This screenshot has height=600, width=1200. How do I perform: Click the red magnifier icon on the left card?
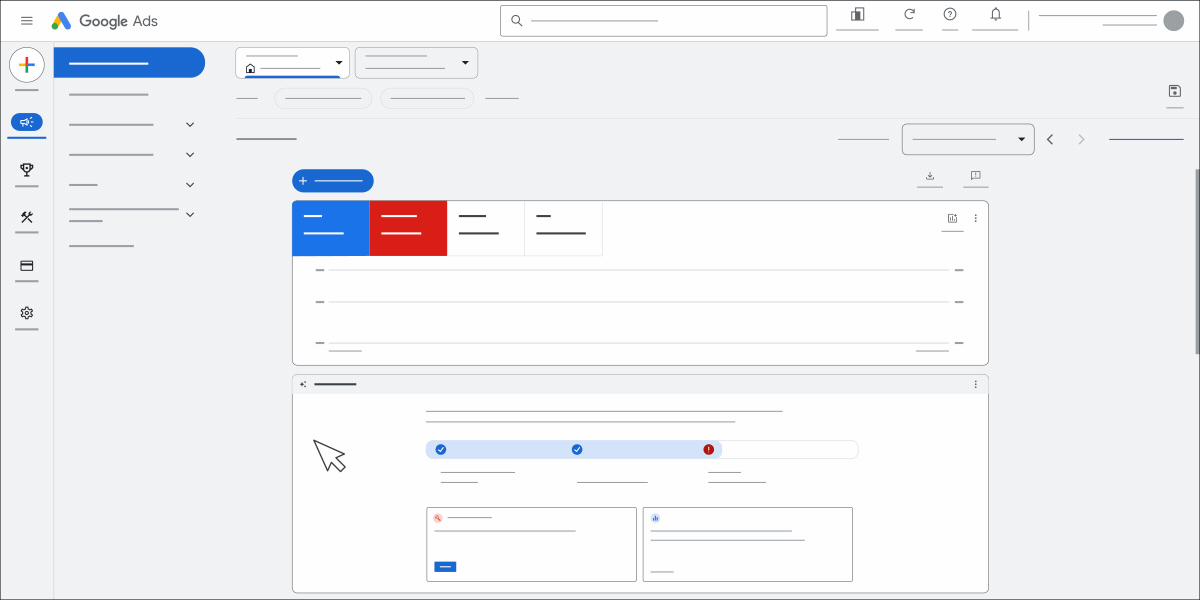click(x=438, y=518)
